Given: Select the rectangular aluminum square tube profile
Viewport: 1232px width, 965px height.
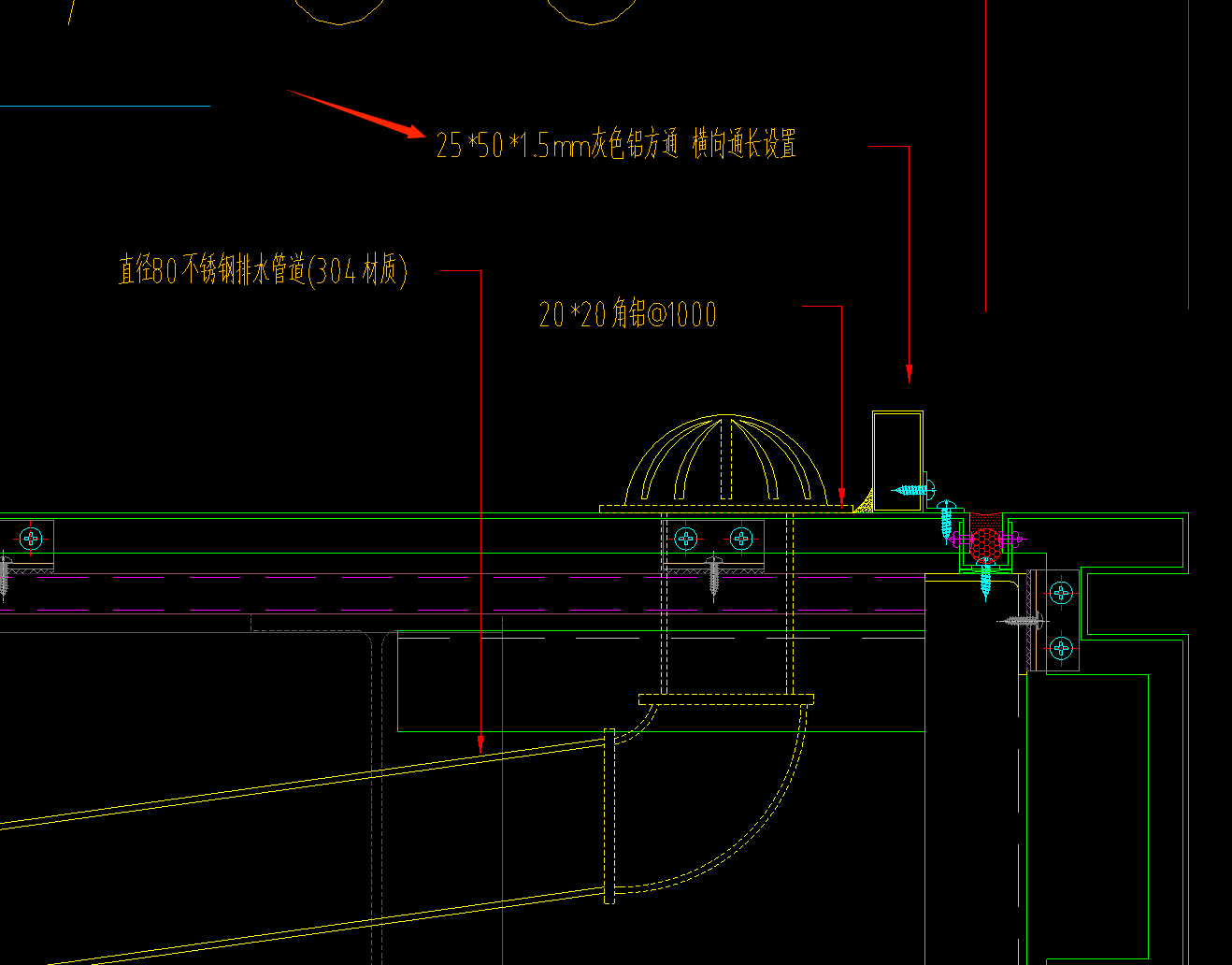Looking at the screenshot, I should (x=897, y=461).
